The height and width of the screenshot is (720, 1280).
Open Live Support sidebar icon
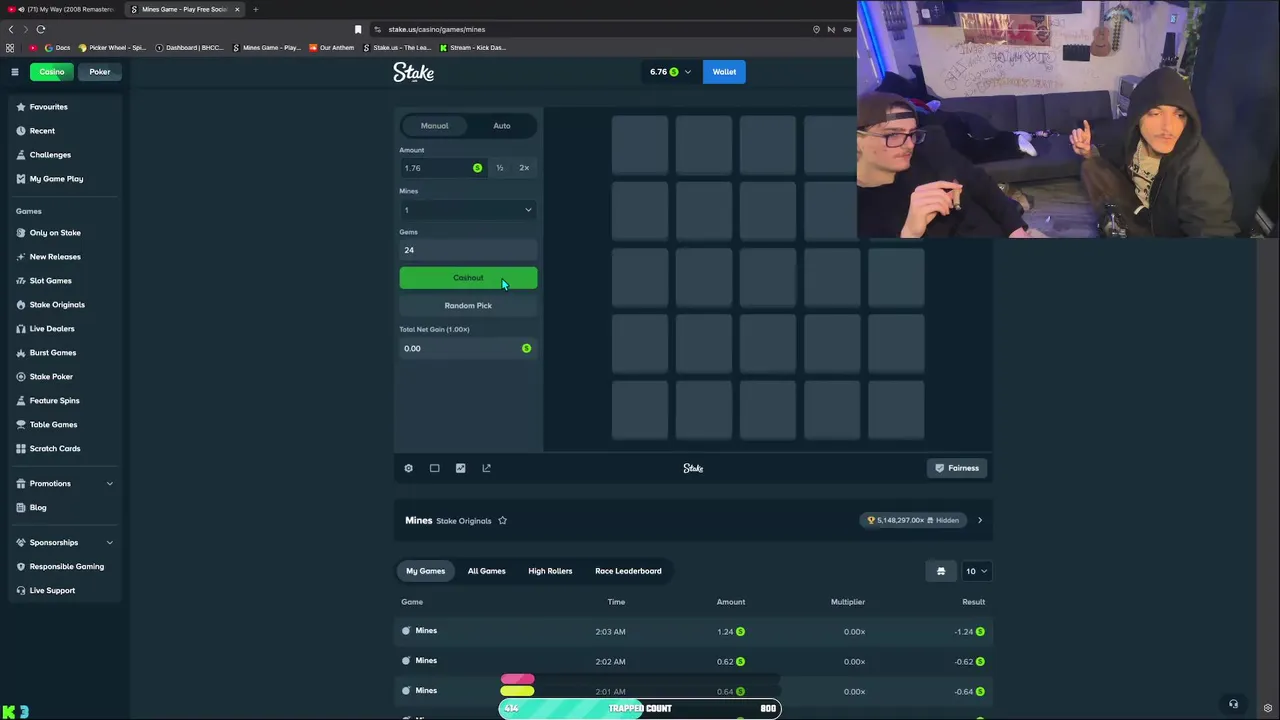click(21, 591)
